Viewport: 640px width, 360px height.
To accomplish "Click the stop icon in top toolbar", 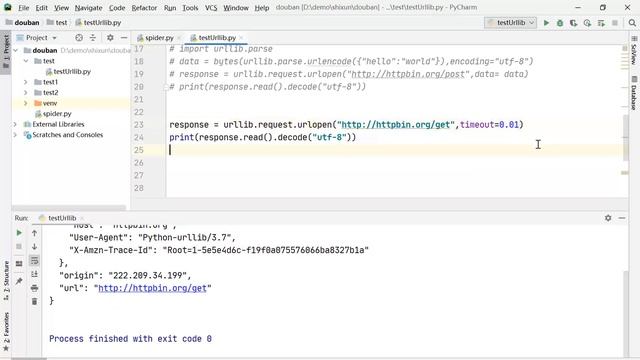I will pyautogui.click(x=615, y=23).
